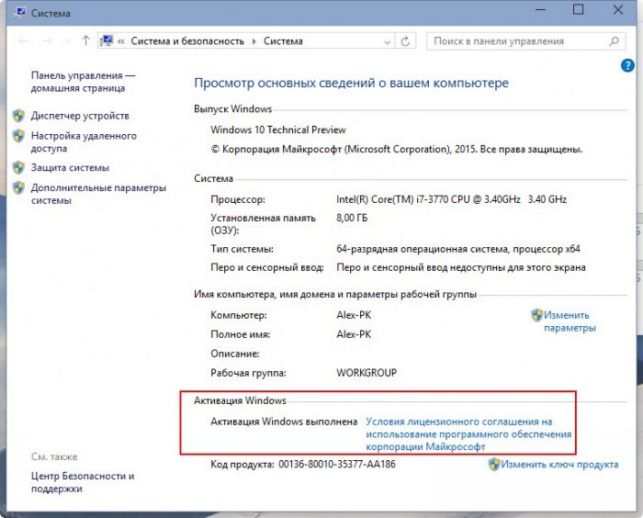Open Диспетчер устройств link

[80, 116]
